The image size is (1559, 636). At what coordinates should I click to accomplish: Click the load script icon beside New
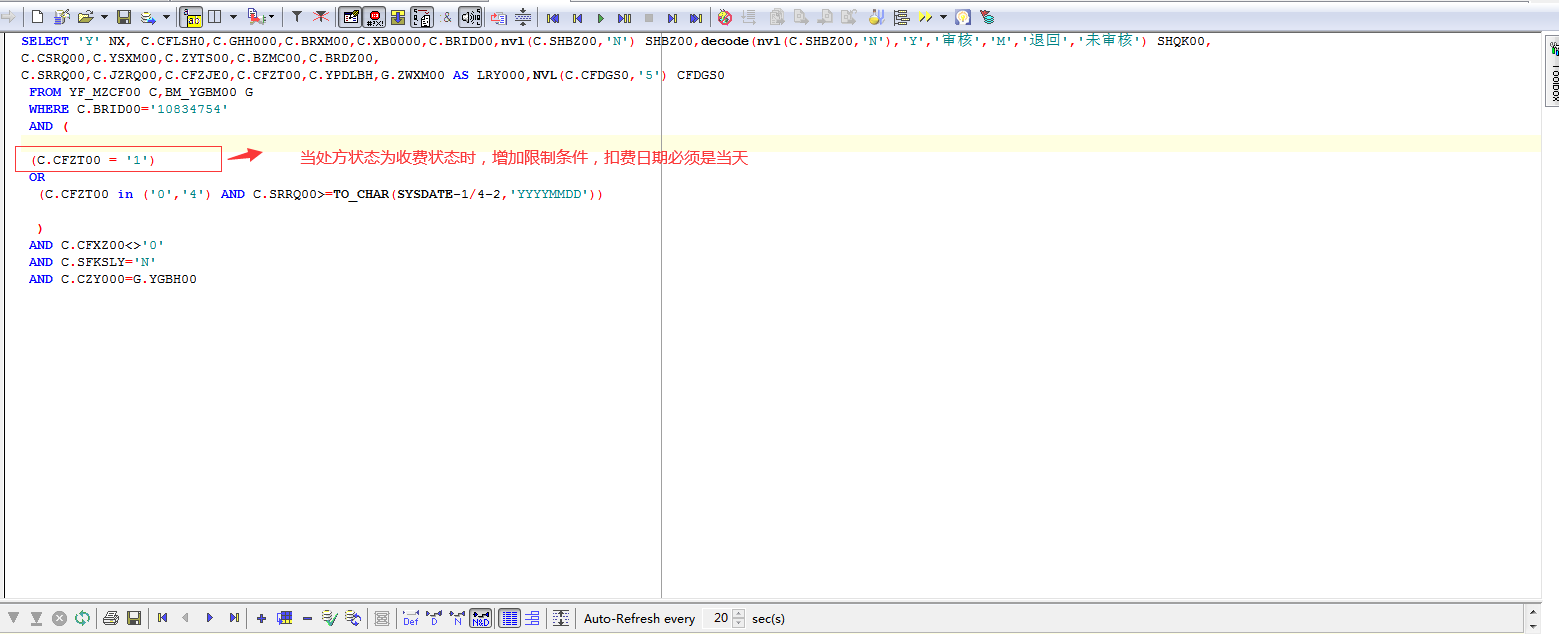click(x=62, y=17)
